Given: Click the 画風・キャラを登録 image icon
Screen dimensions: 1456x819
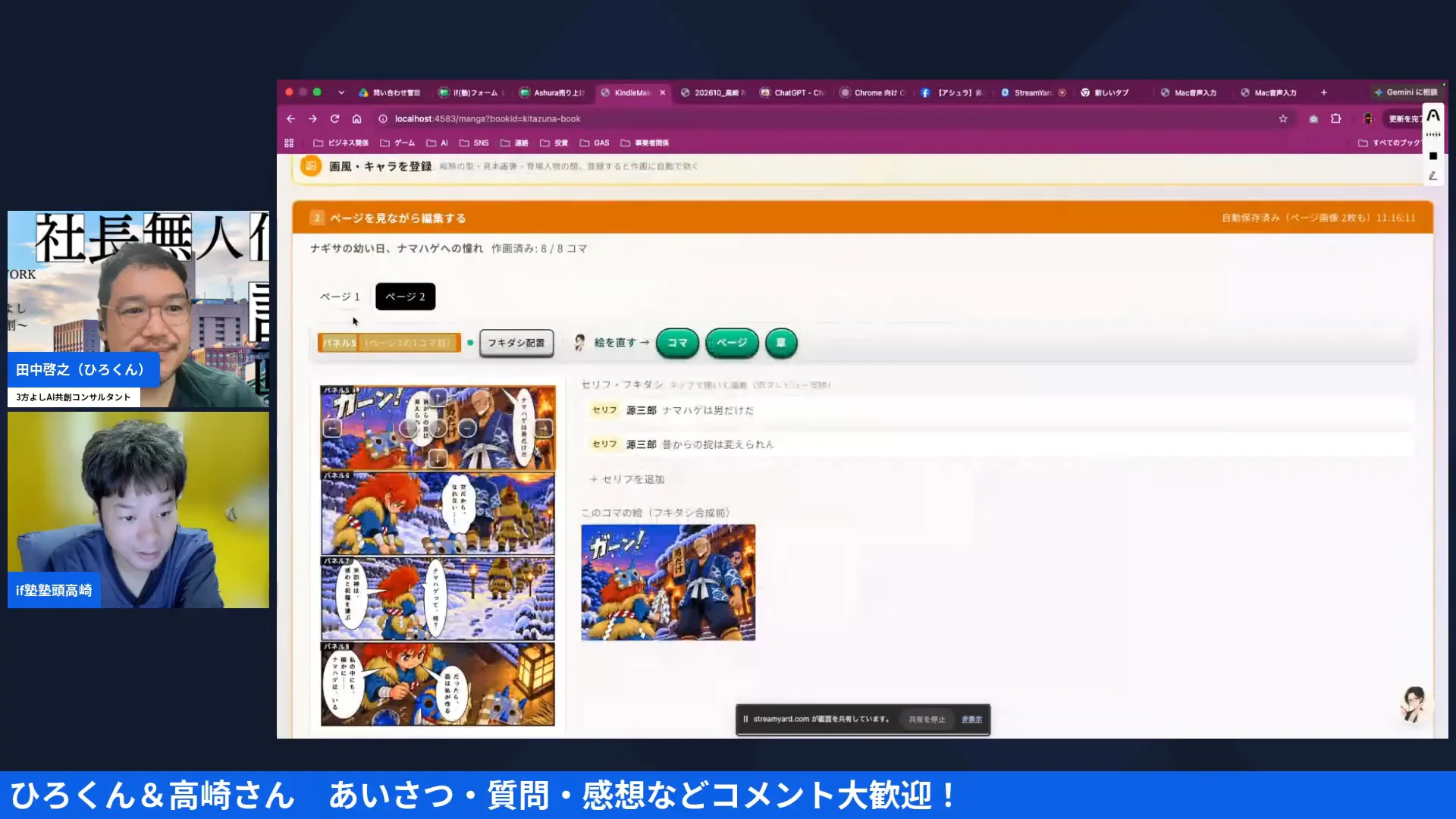Looking at the screenshot, I should [x=311, y=165].
